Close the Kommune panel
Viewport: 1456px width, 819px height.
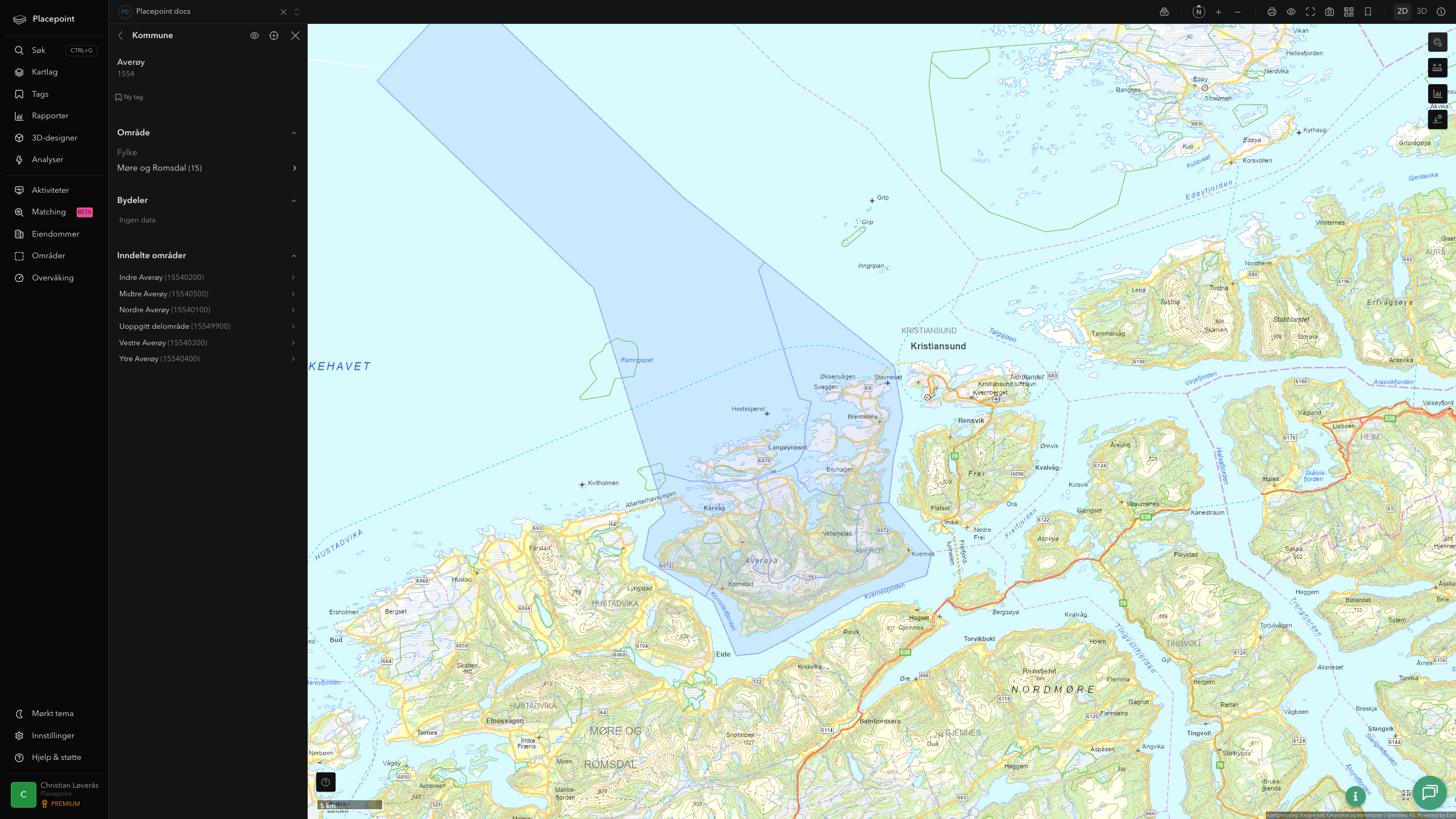pyautogui.click(x=295, y=35)
